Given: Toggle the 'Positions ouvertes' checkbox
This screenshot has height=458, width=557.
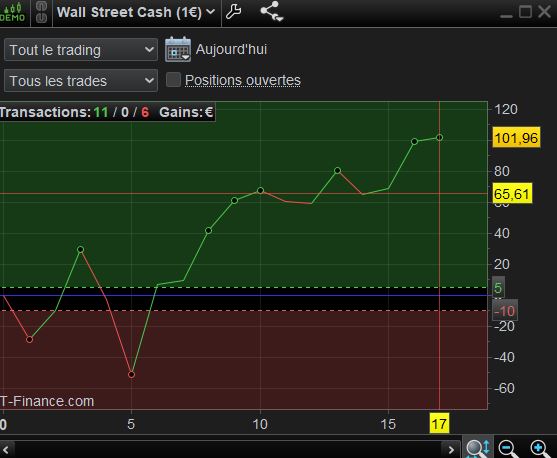Looking at the screenshot, I should point(173,80).
